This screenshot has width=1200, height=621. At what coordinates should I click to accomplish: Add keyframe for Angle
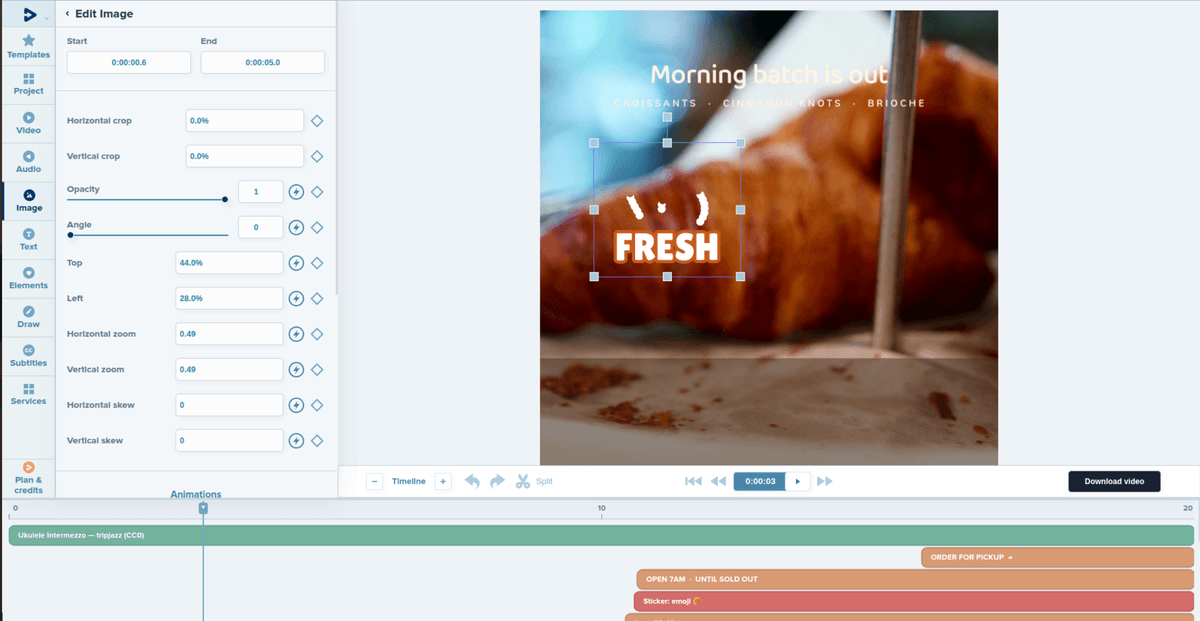(317, 227)
